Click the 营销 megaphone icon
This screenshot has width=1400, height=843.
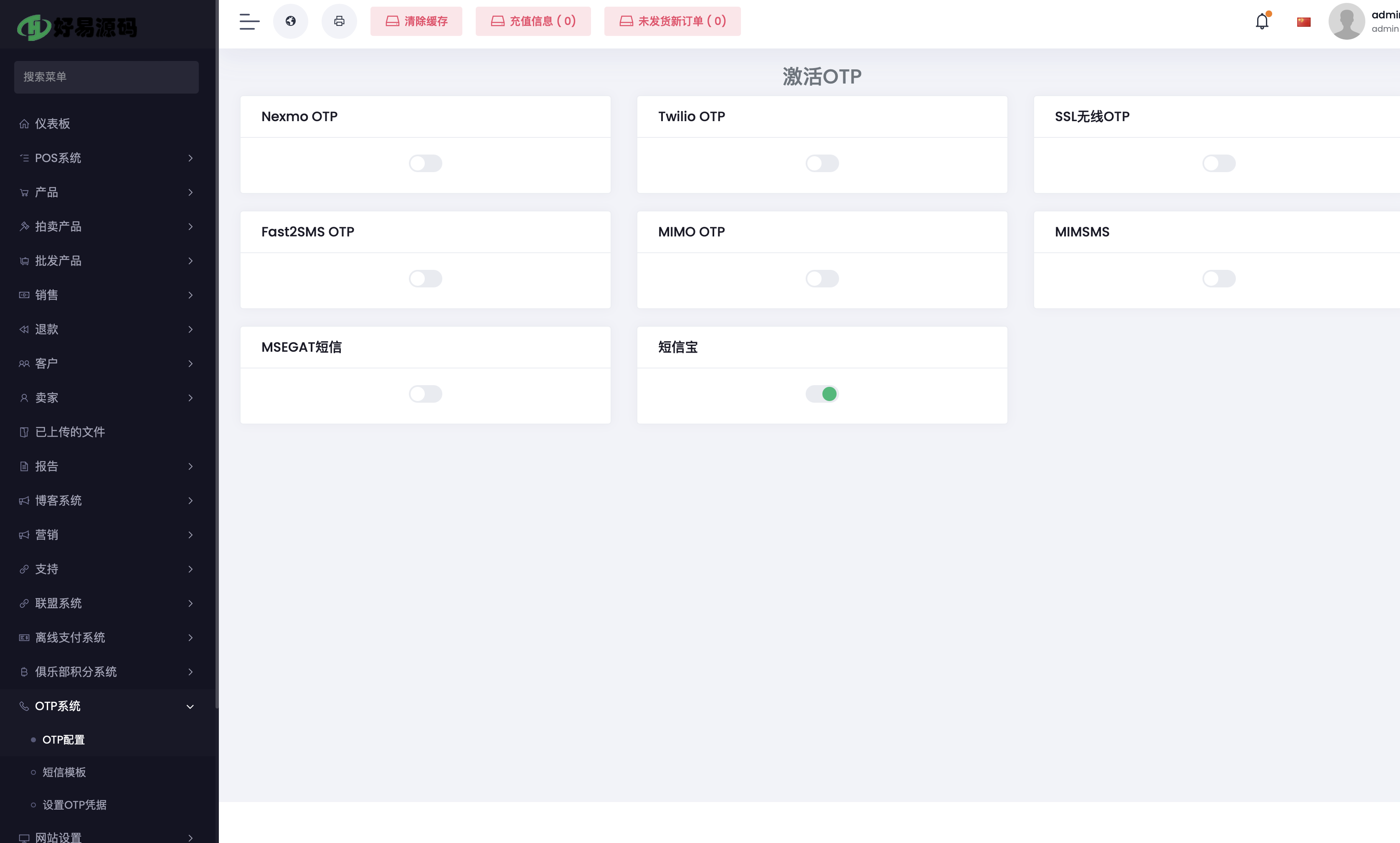pyautogui.click(x=24, y=535)
